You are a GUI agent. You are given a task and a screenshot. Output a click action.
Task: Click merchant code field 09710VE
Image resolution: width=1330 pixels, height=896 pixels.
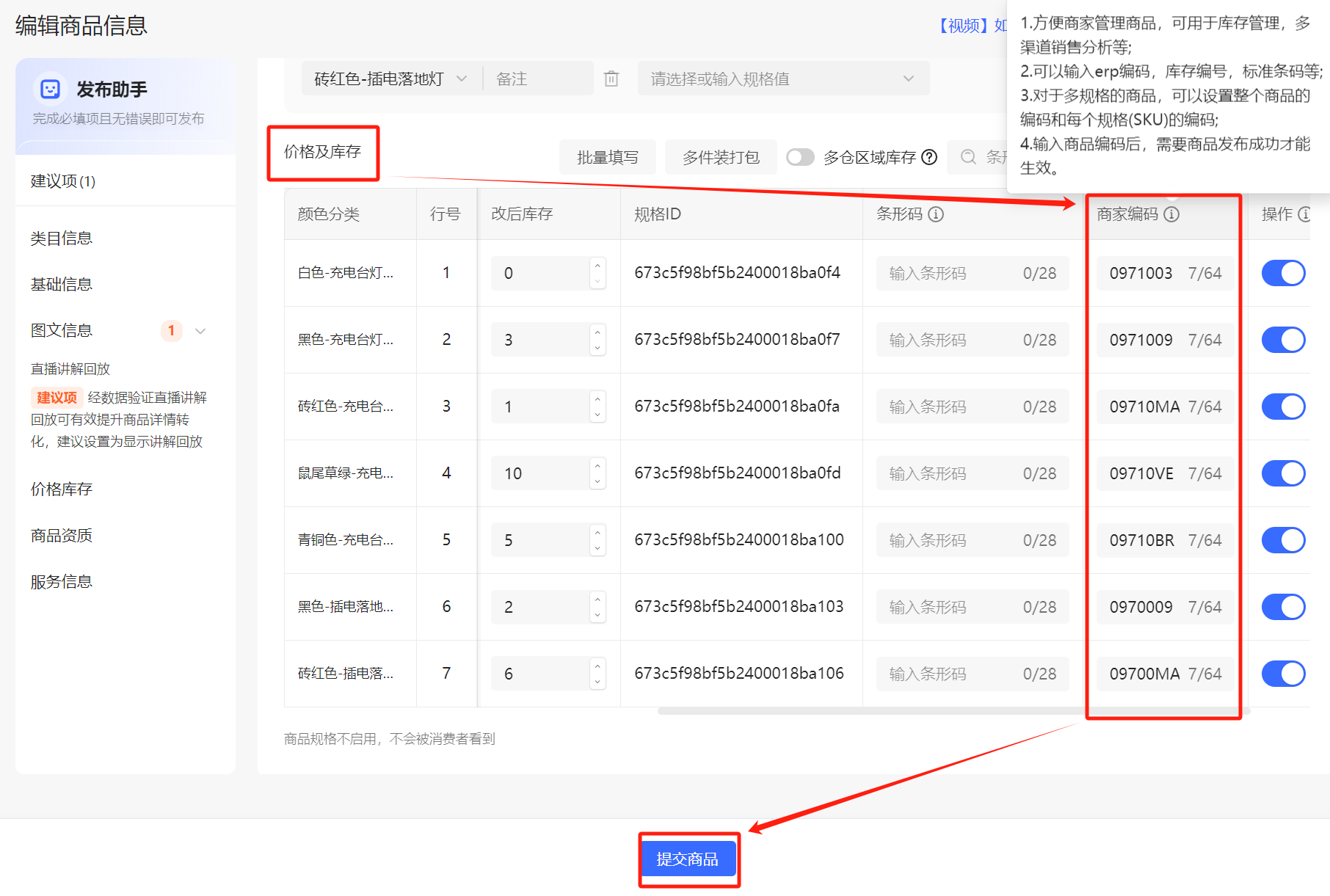(1165, 473)
